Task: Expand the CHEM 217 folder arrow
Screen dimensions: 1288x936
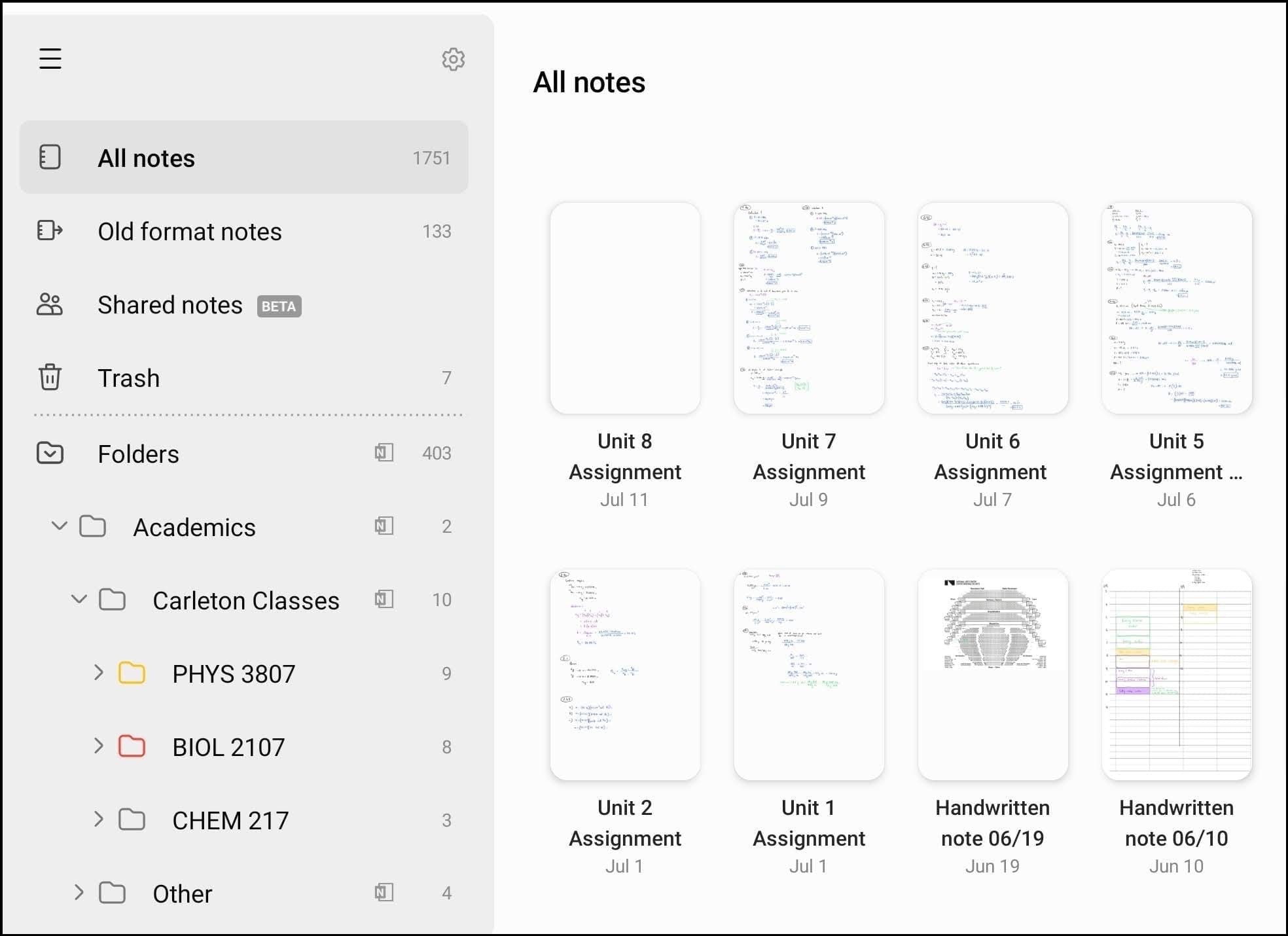Action: point(99,819)
